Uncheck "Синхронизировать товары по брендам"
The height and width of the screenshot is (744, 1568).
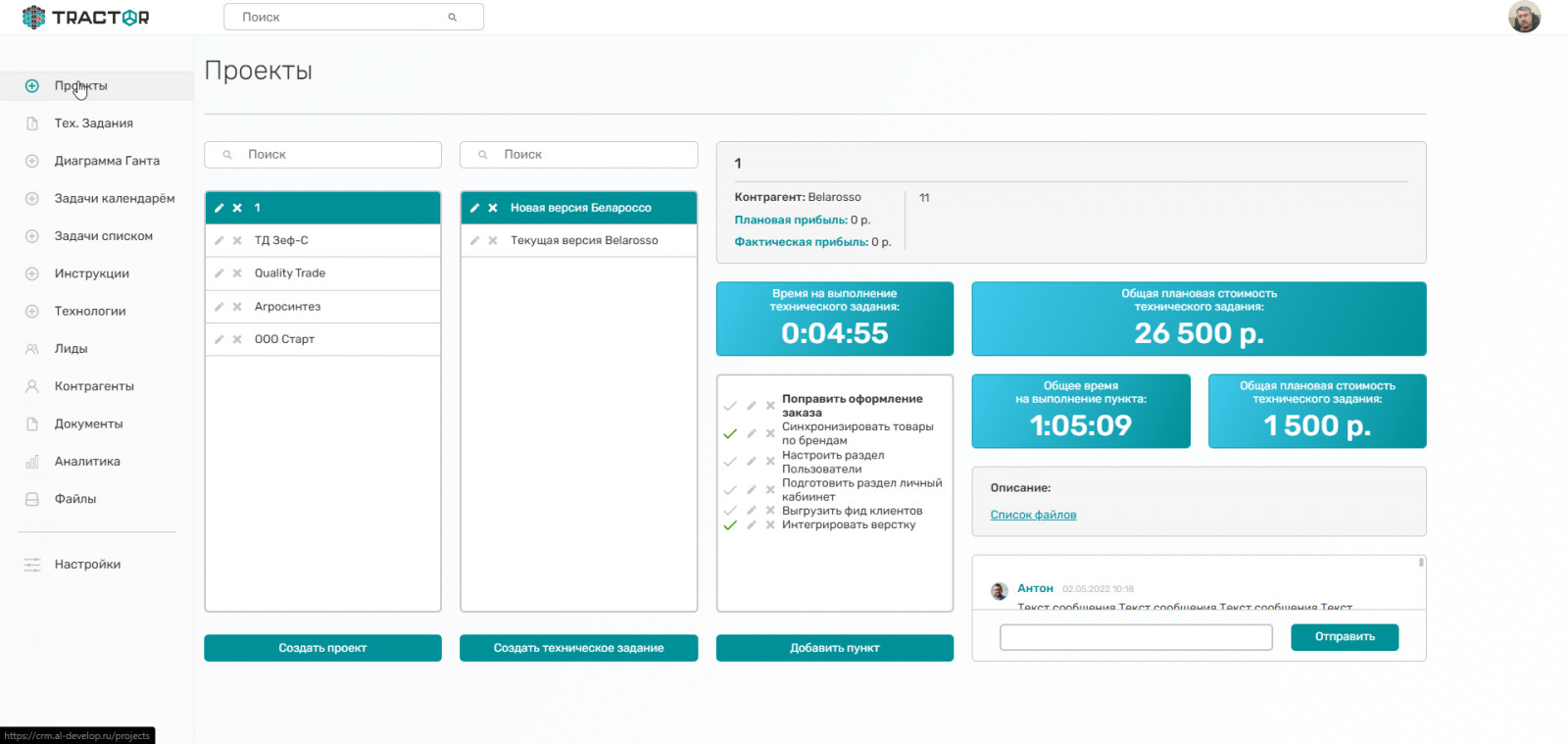click(x=730, y=433)
